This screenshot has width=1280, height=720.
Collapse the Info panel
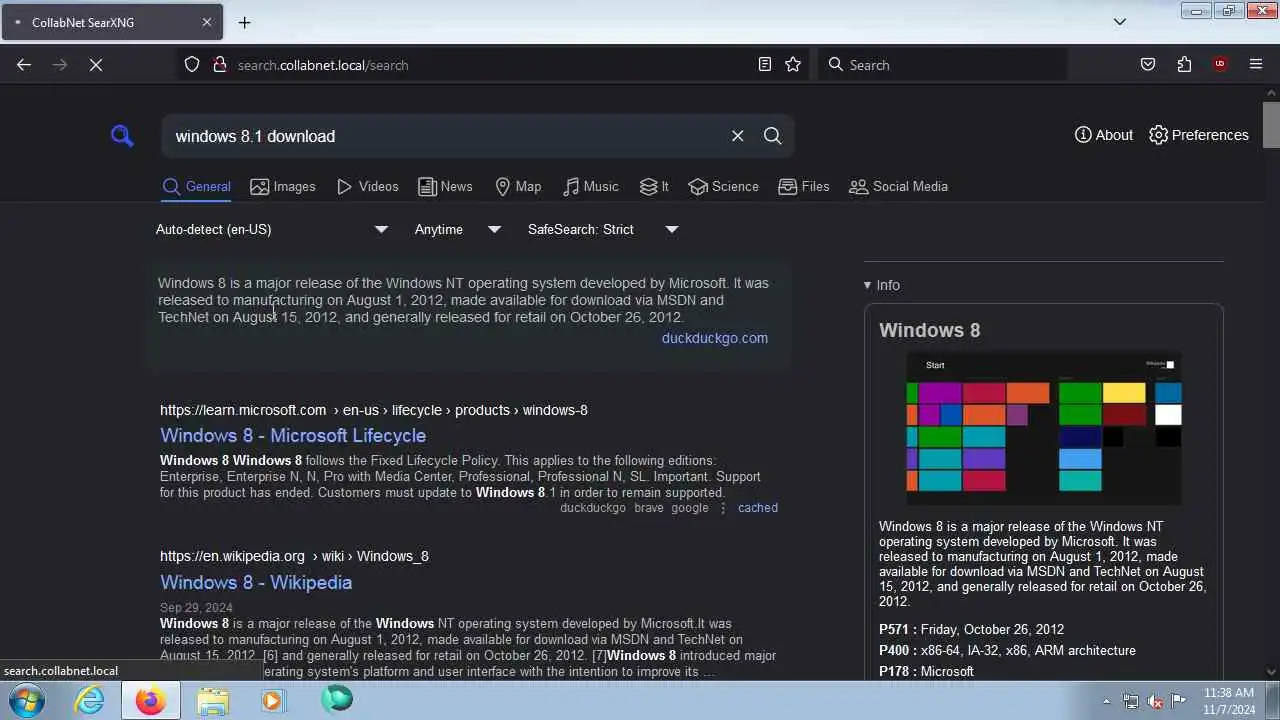882,285
